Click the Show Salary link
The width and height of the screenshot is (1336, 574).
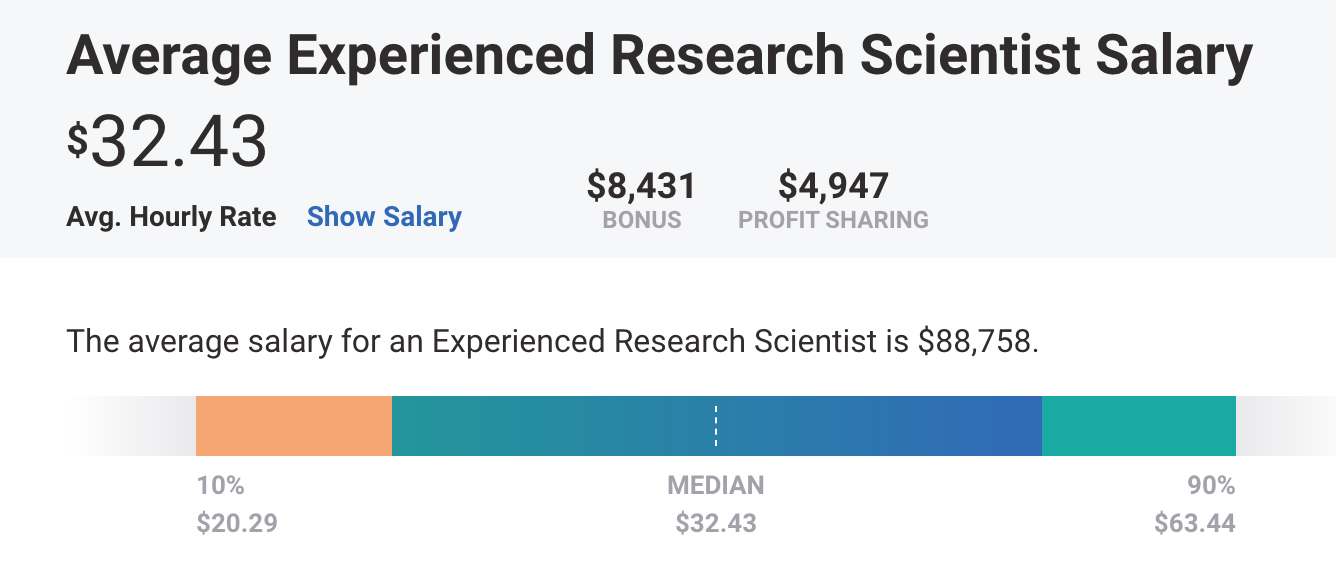(384, 217)
